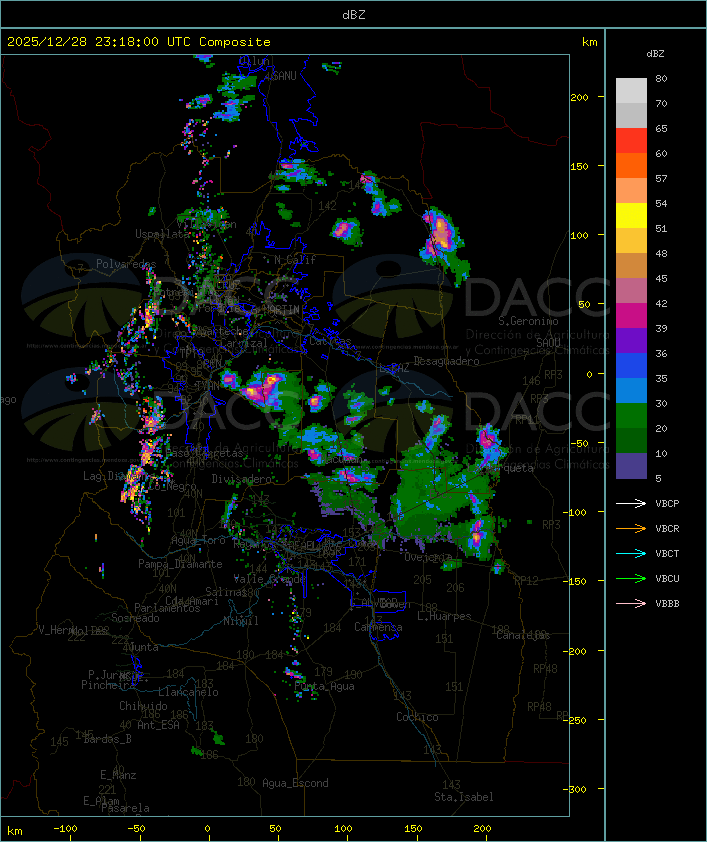The width and height of the screenshot is (707, 842).
Task: Click the dBZ heading above the color scale
Action: tap(655, 54)
